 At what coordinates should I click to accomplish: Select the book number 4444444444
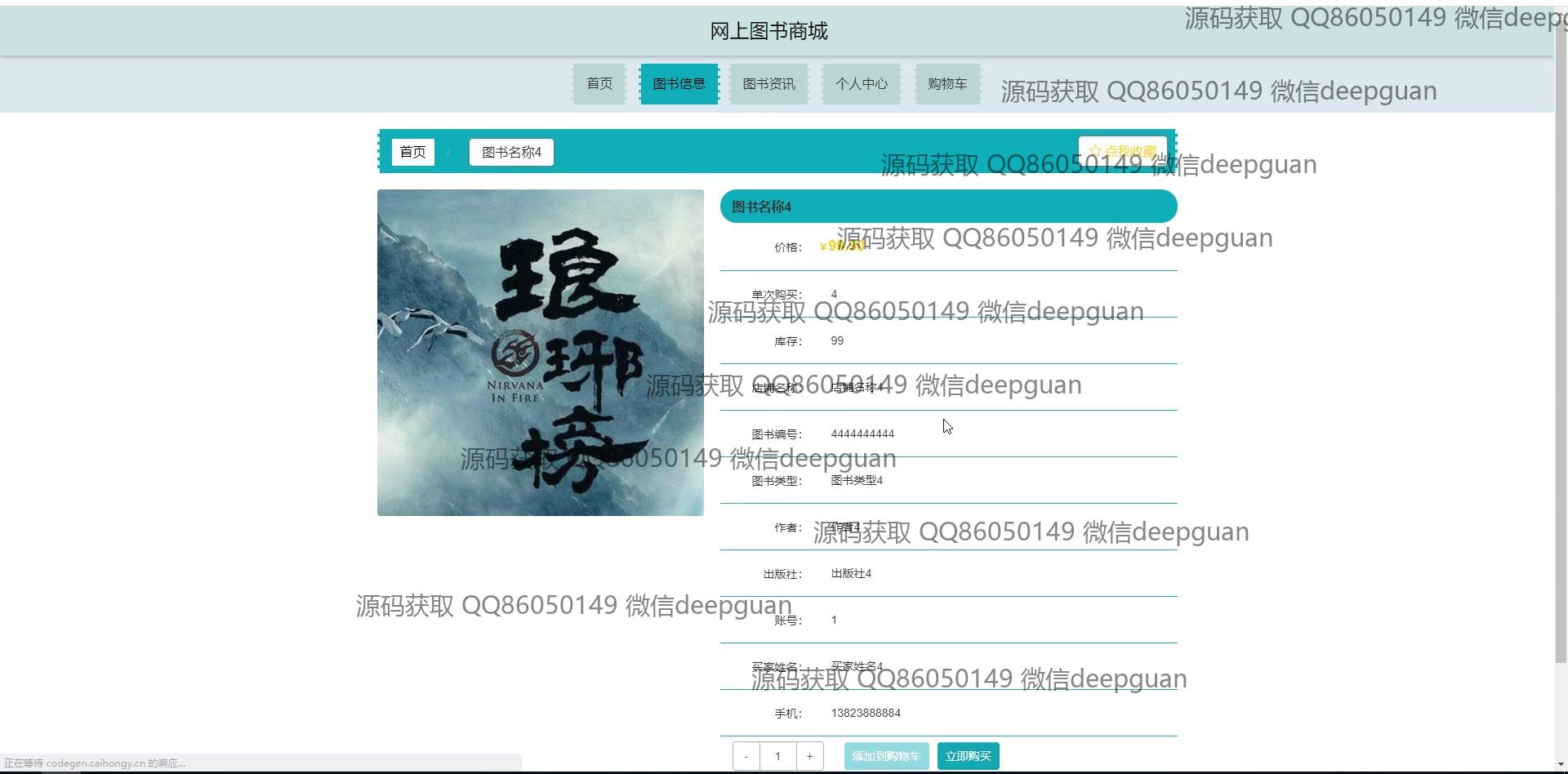coord(862,434)
